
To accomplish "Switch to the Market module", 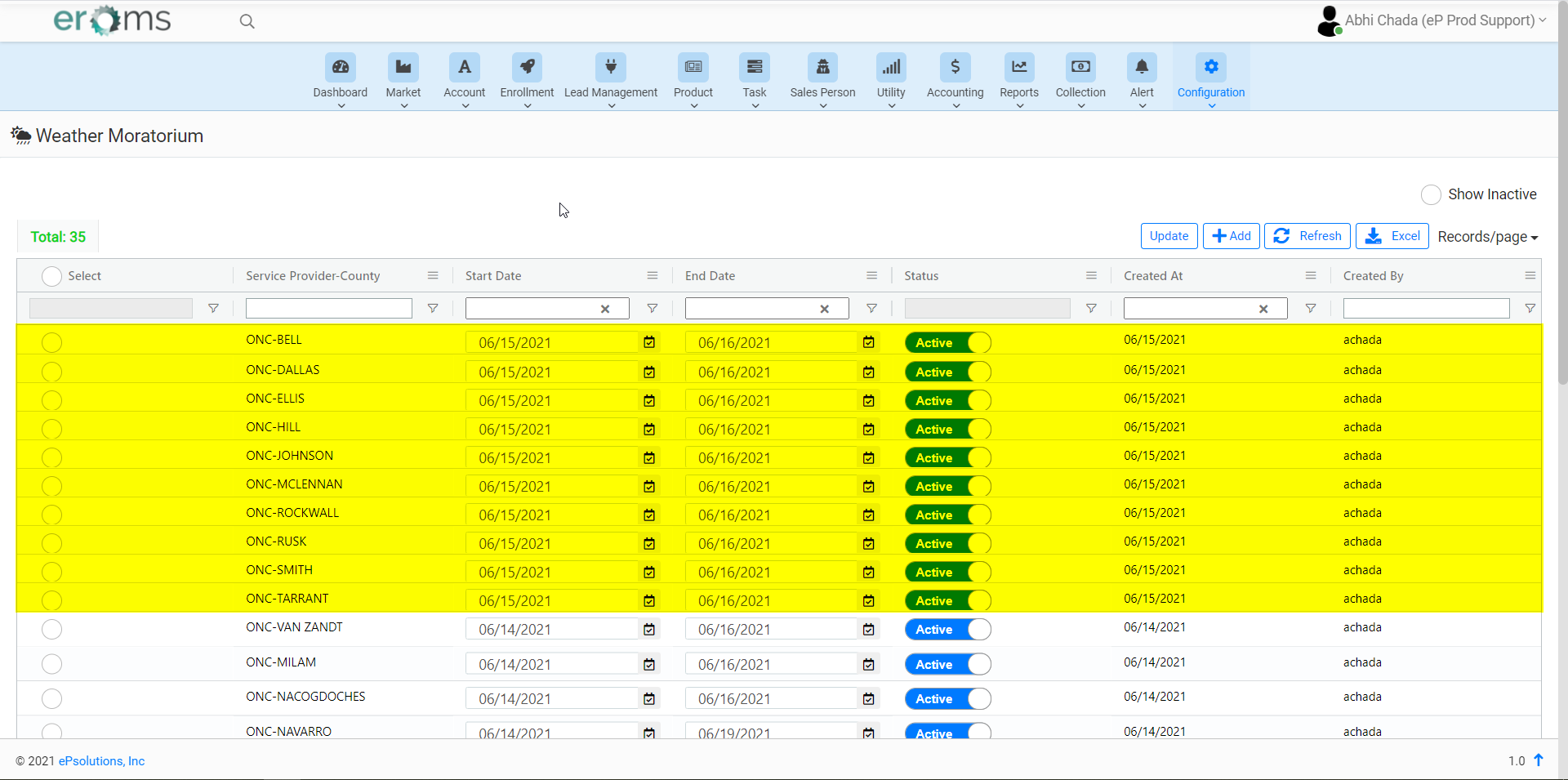I will [x=403, y=67].
